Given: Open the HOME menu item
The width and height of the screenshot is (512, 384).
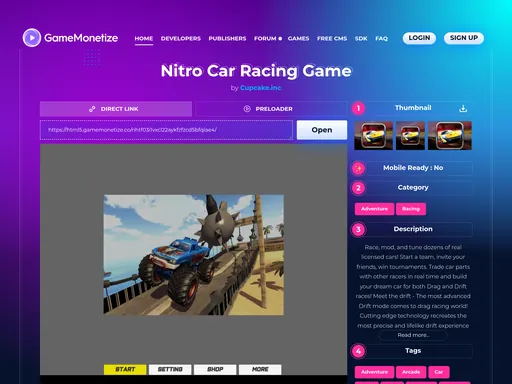Looking at the screenshot, I should pos(144,38).
